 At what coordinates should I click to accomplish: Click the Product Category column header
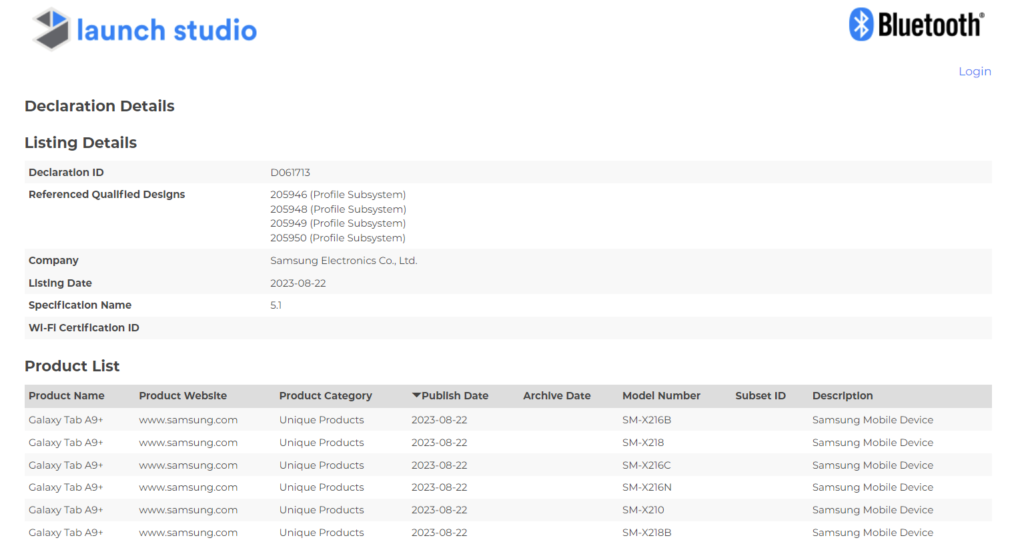coord(325,396)
